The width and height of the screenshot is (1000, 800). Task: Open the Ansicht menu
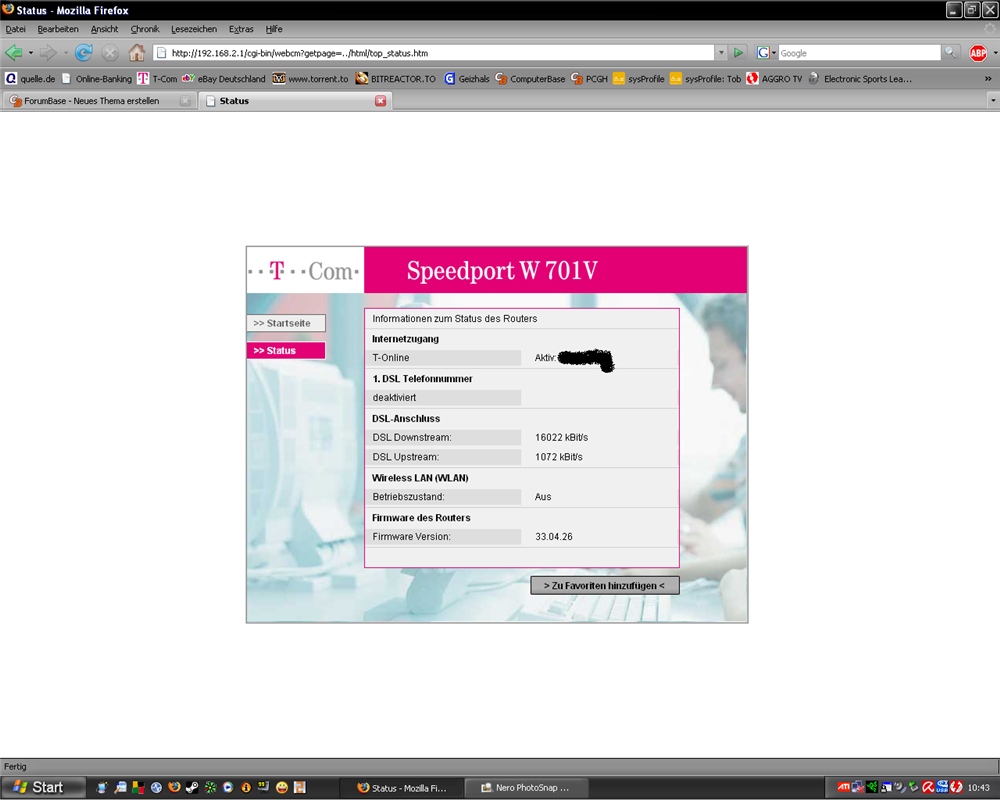[x=105, y=29]
